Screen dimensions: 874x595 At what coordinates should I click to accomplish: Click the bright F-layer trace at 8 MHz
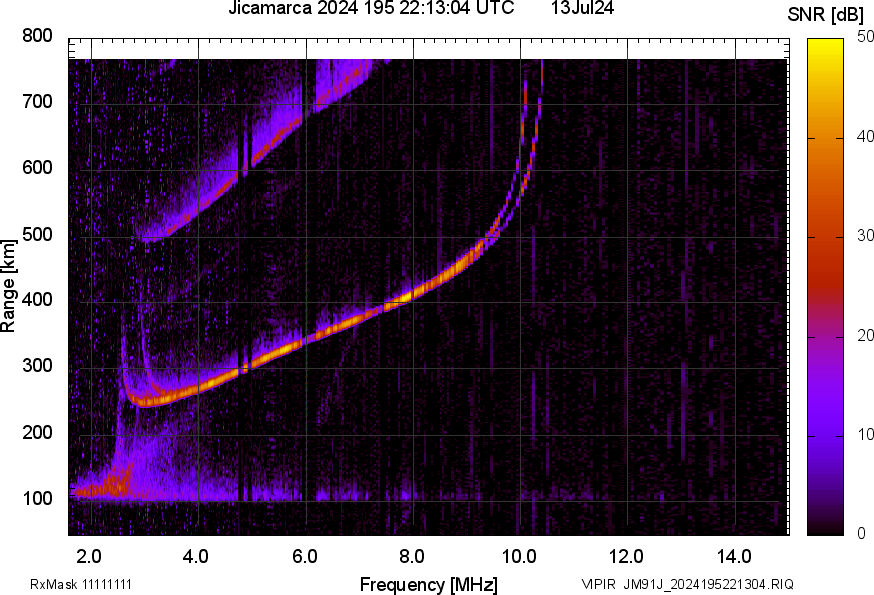pos(411,294)
